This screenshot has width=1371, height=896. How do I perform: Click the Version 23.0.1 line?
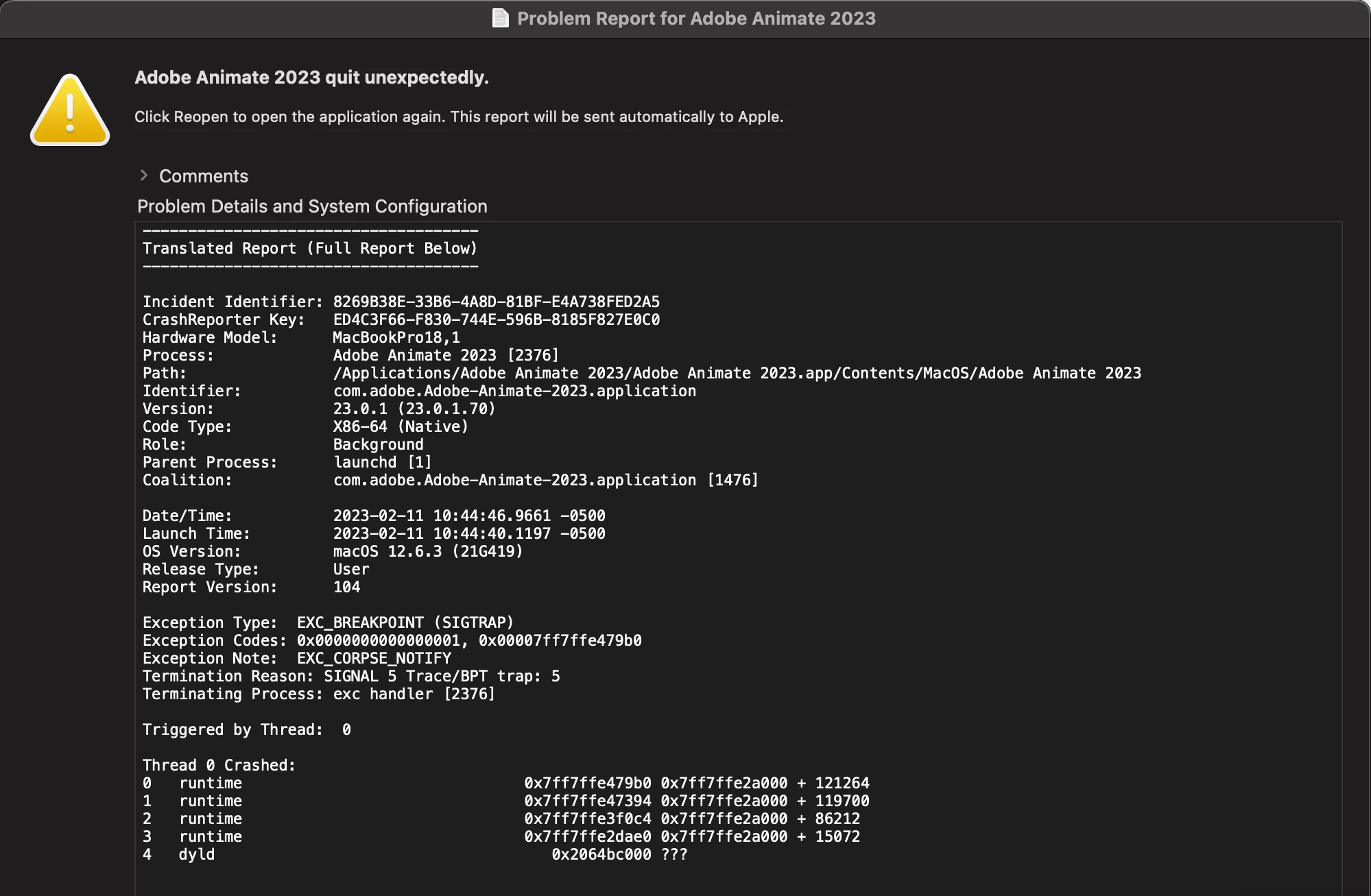(414, 409)
